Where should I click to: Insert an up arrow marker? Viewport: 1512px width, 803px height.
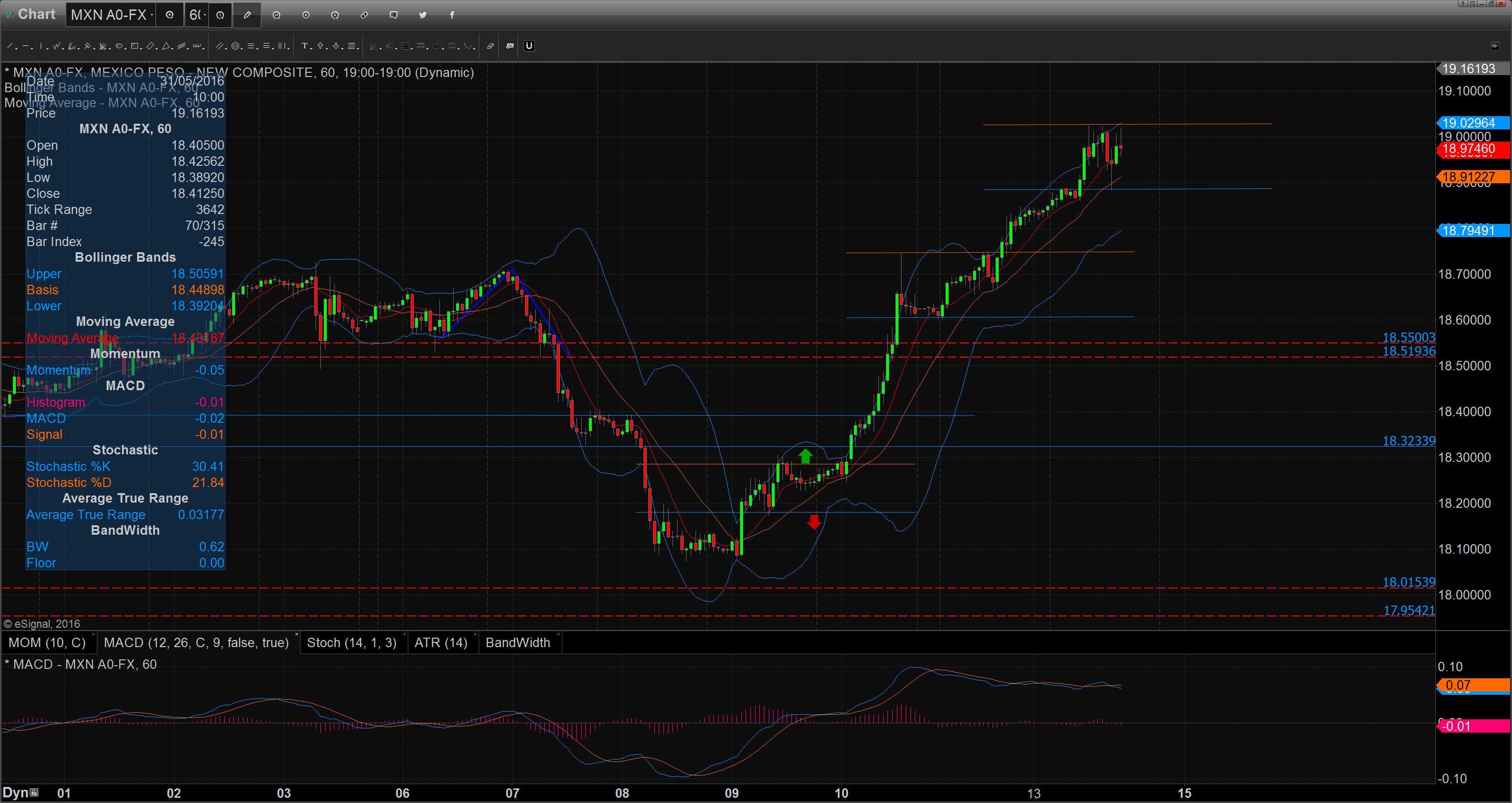tap(320, 46)
